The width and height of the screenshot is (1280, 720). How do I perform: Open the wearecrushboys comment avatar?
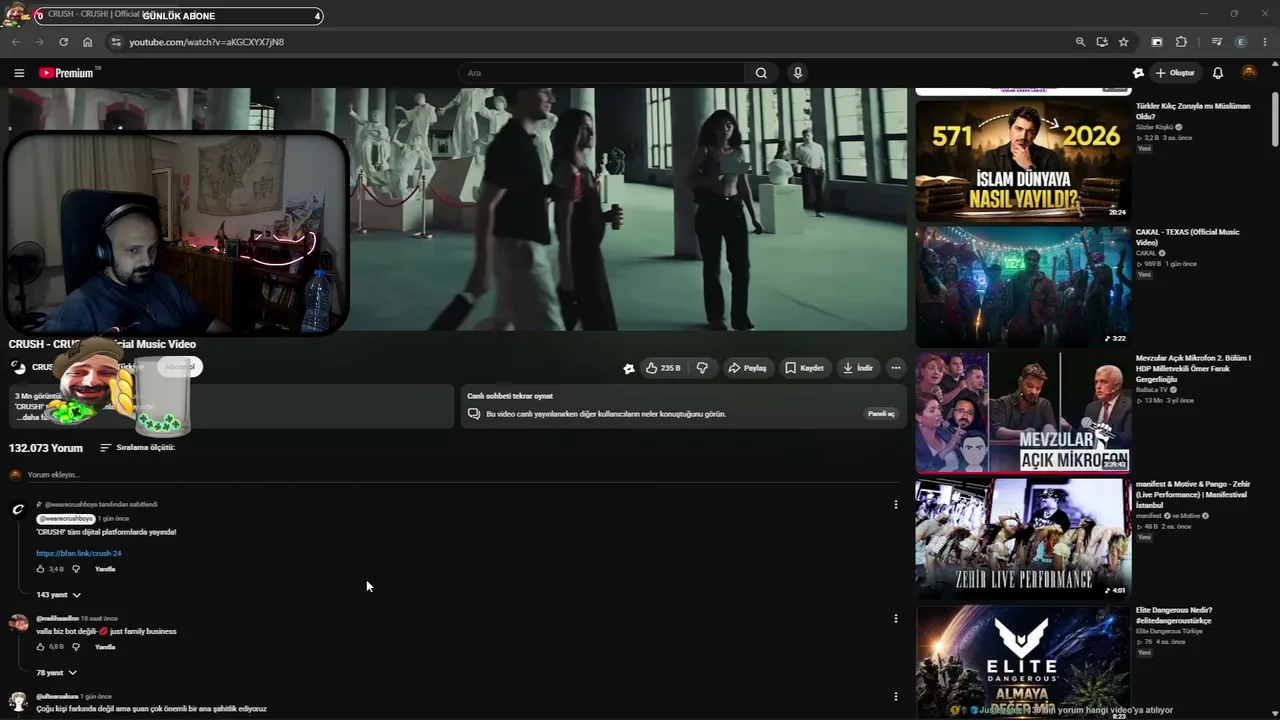click(18, 510)
